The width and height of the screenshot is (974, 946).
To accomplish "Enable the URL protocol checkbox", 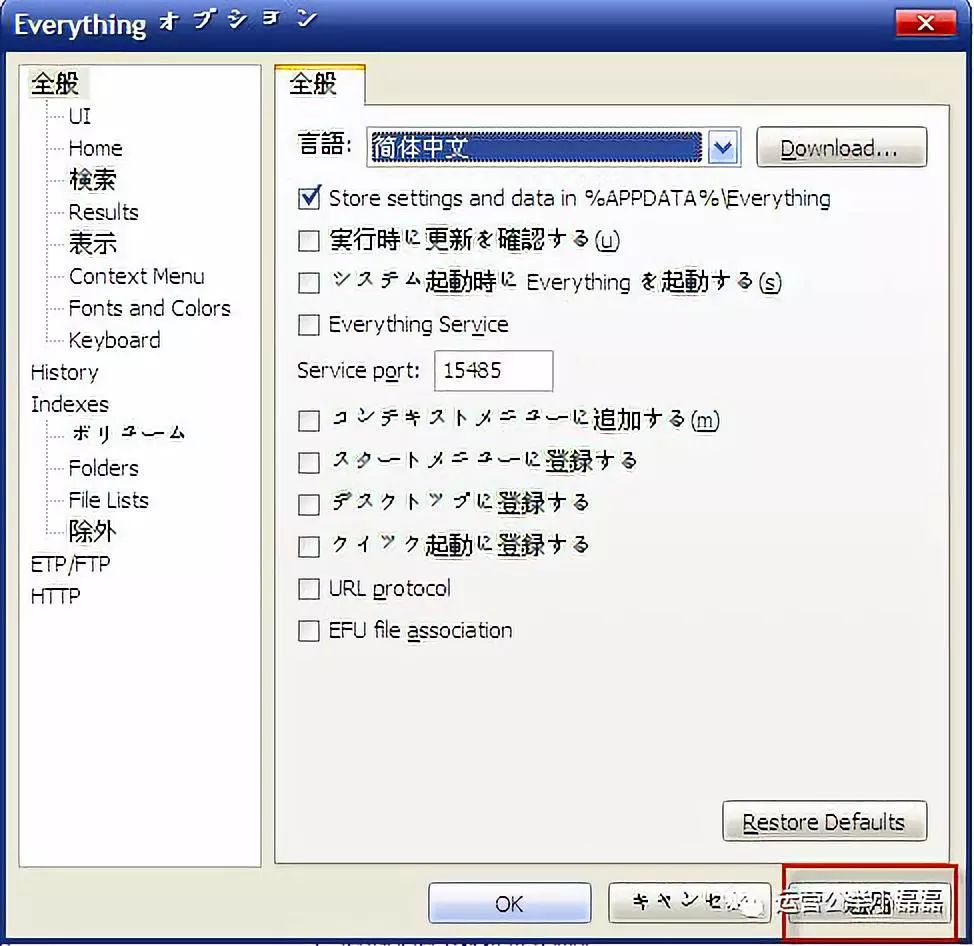I will [x=309, y=589].
